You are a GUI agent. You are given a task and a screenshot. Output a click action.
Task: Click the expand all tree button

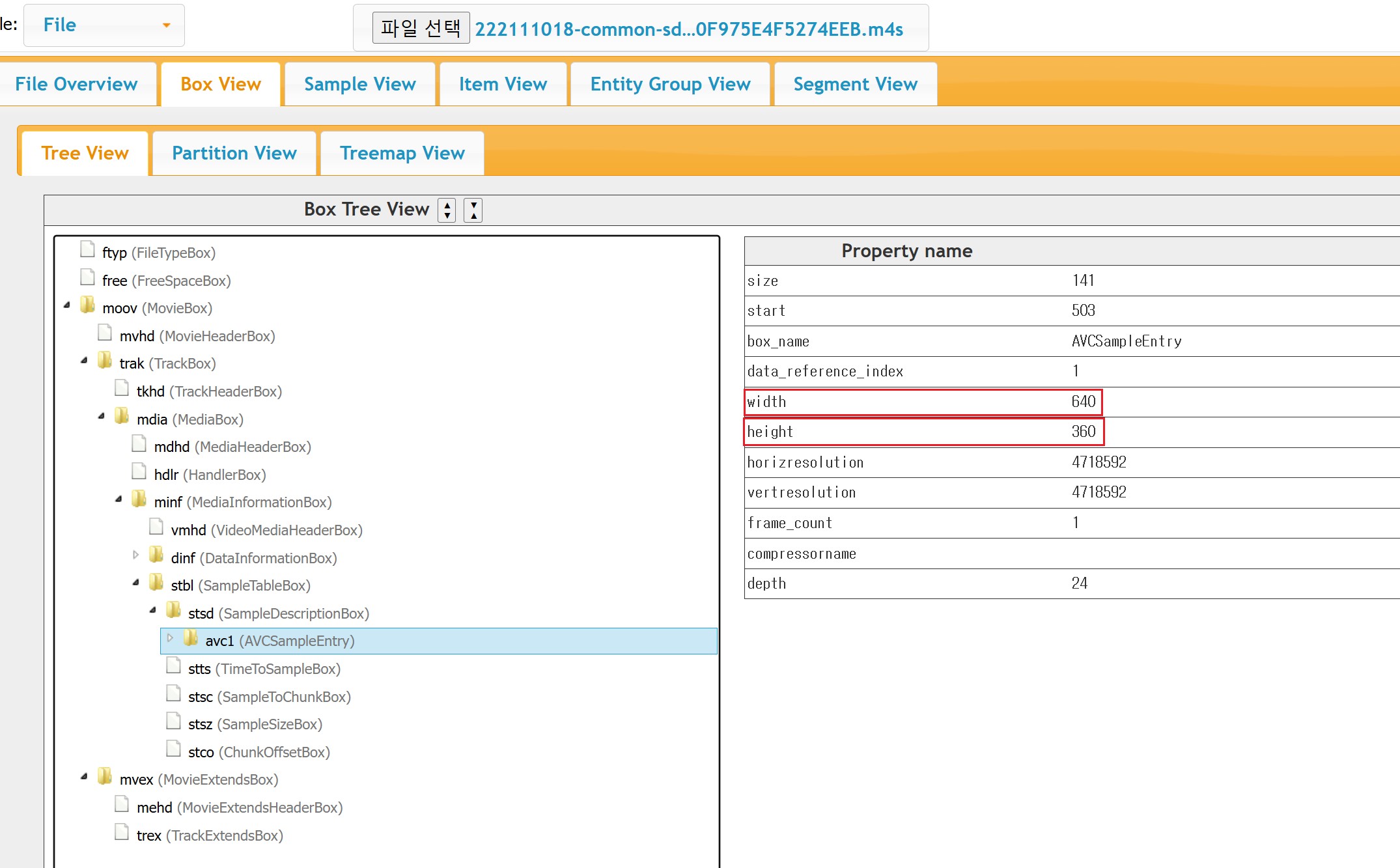pyautogui.click(x=447, y=210)
